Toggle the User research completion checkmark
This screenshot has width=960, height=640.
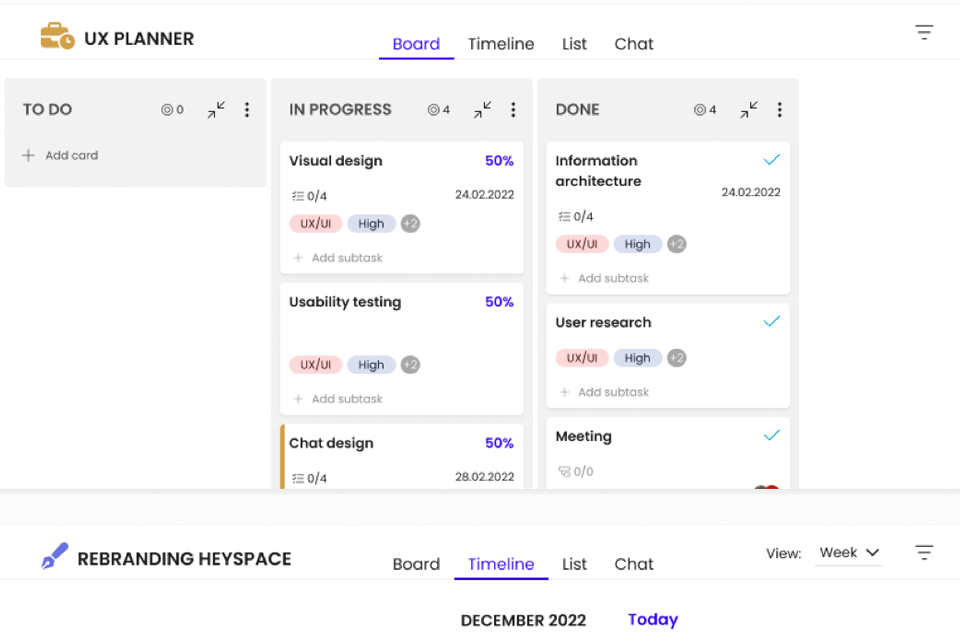(x=771, y=322)
